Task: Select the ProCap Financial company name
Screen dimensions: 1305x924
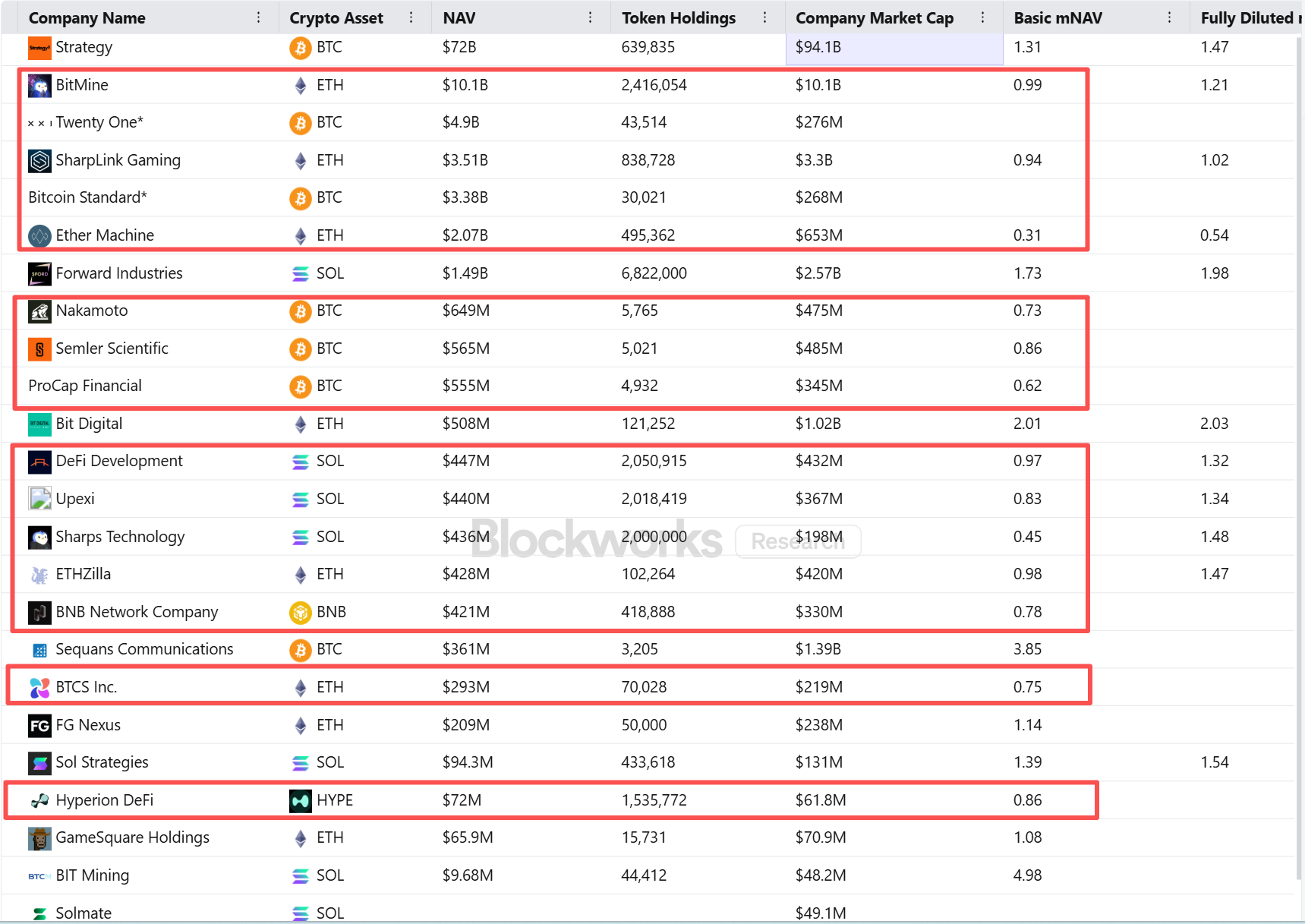Action: (x=85, y=386)
